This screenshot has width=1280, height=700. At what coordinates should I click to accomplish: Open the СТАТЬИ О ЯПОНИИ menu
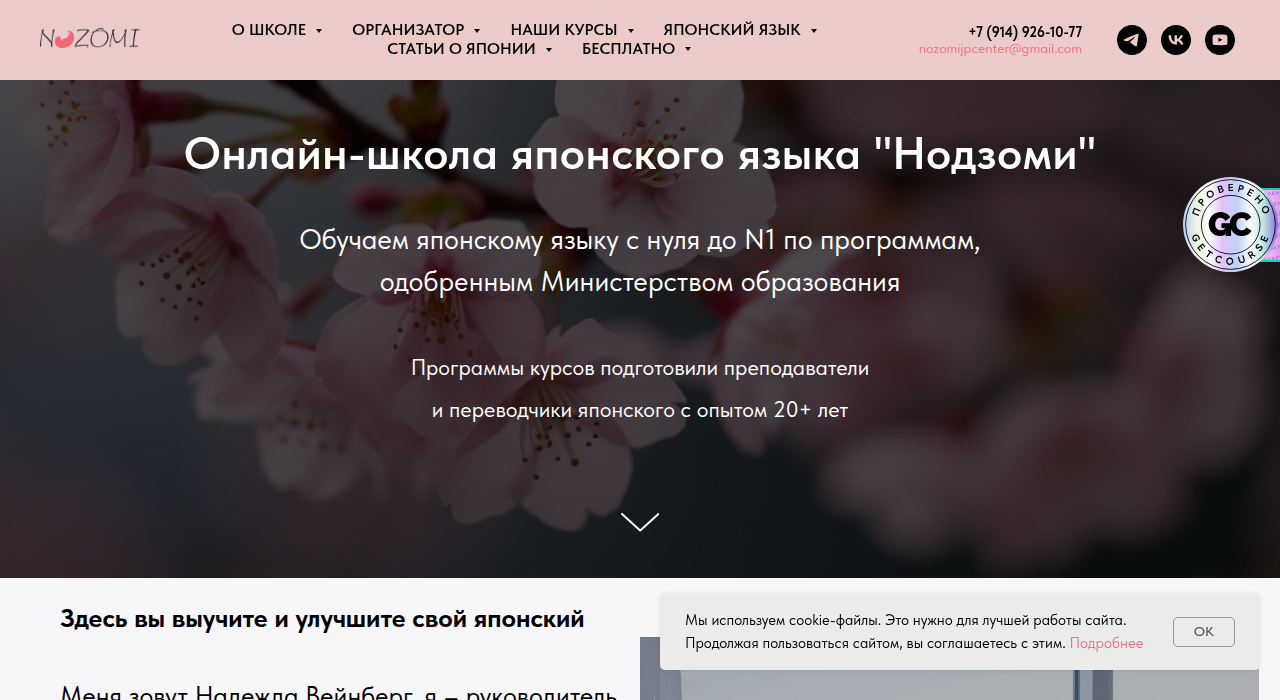461,49
